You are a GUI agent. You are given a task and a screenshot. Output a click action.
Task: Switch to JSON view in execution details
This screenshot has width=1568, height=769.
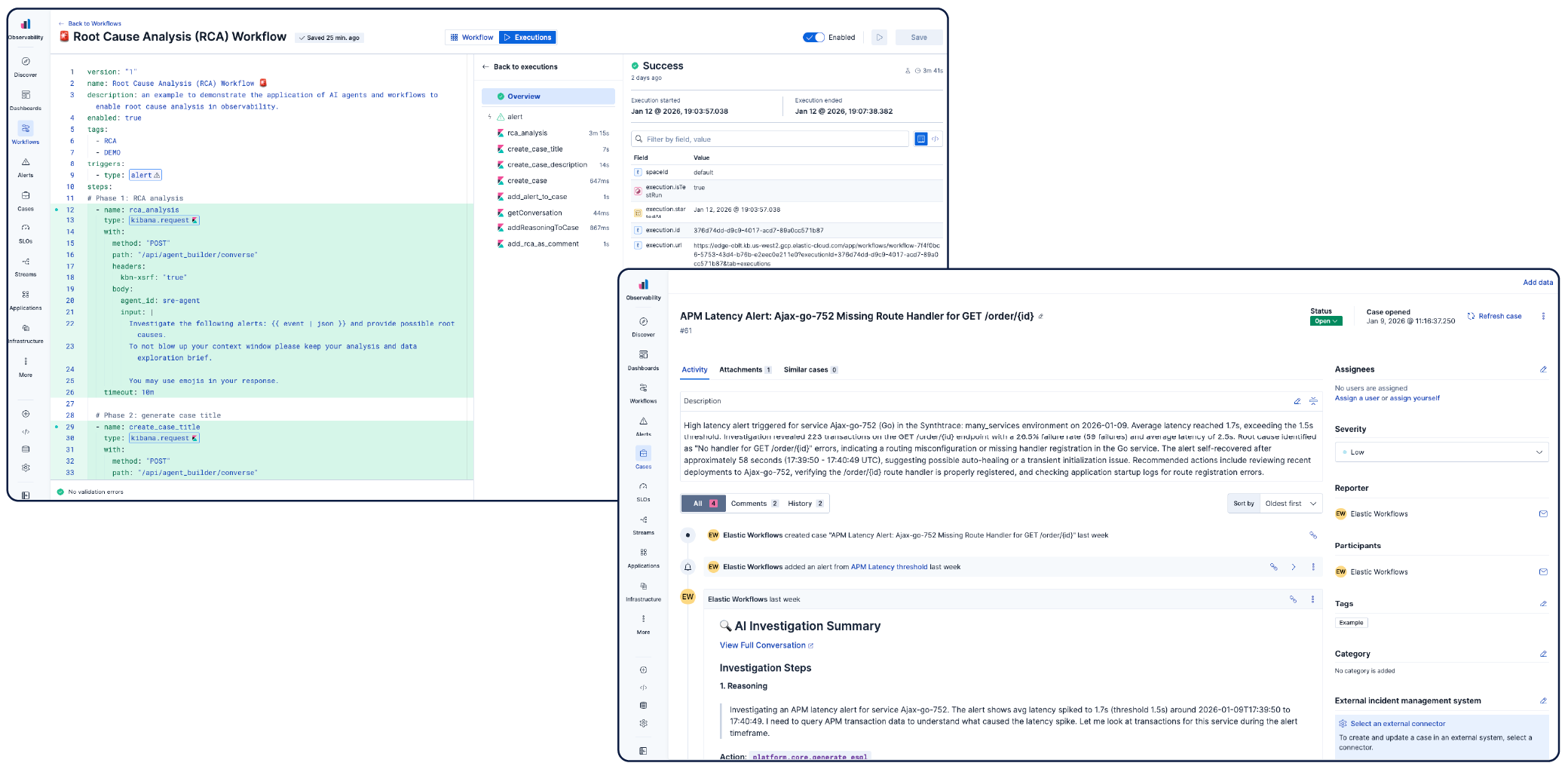(936, 139)
